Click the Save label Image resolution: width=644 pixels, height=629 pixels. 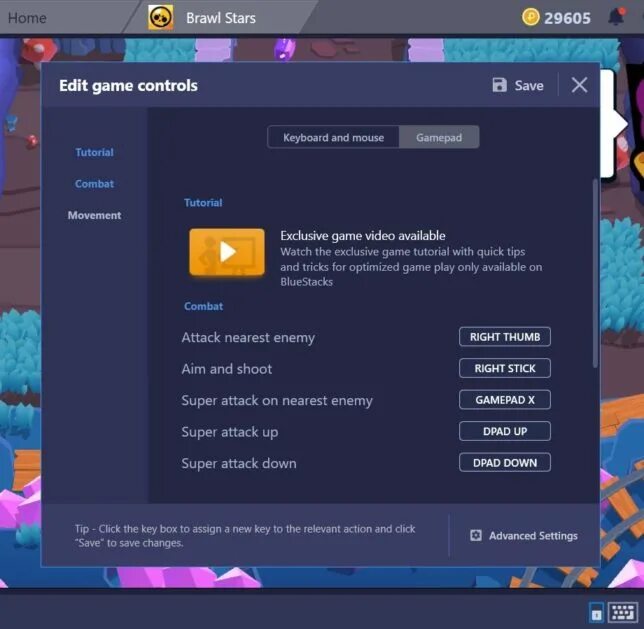[529, 85]
